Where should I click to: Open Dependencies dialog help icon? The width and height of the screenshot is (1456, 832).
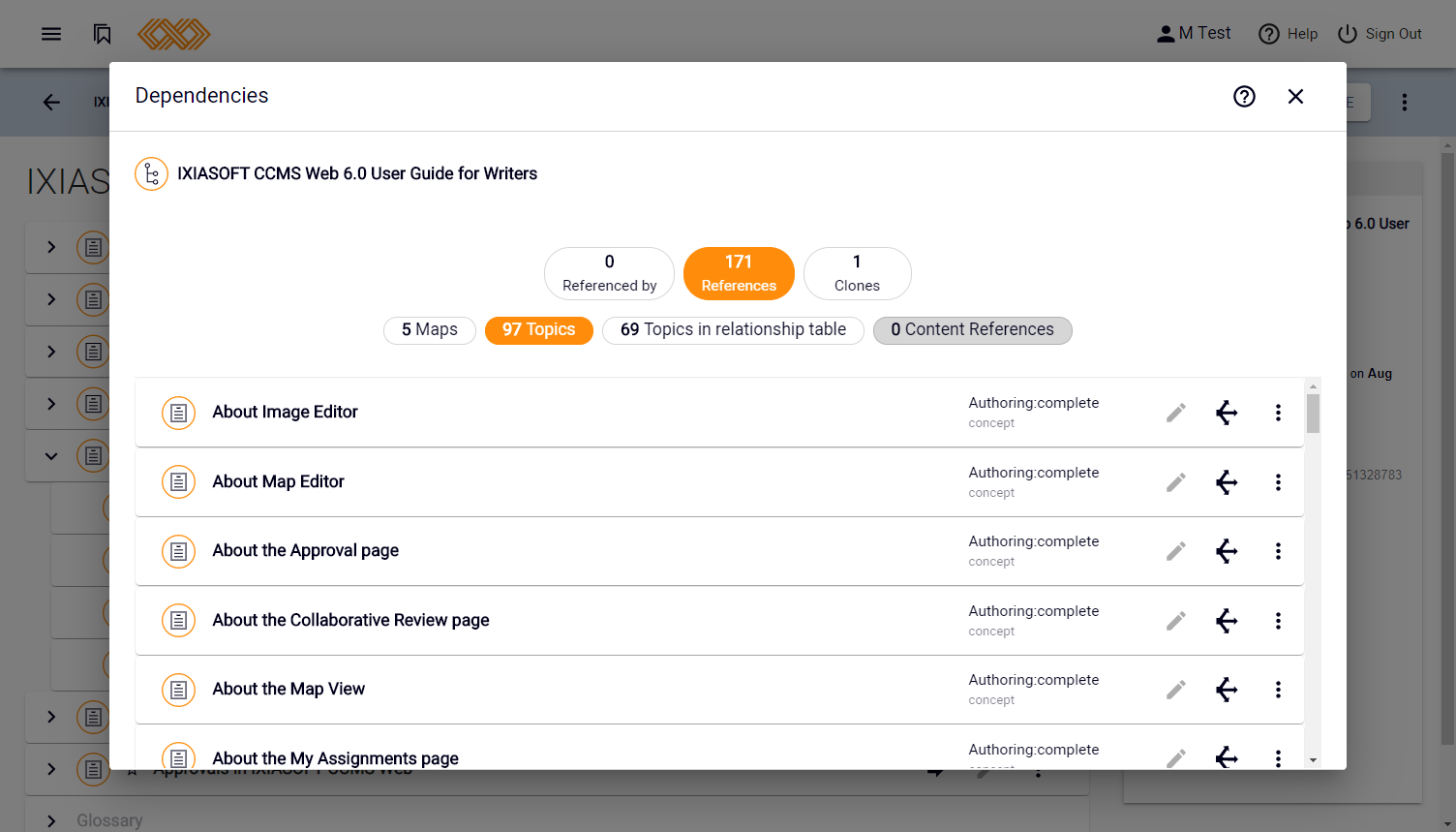pyautogui.click(x=1244, y=97)
